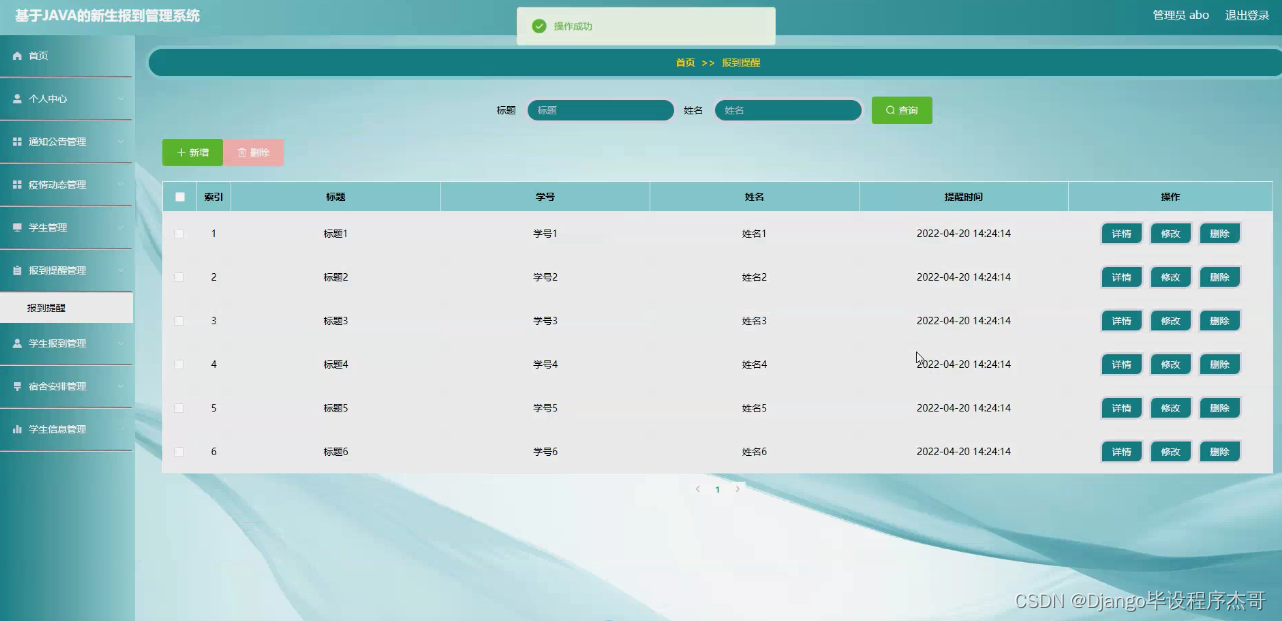Click the plus icon in the 新增 button

[x=181, y=153]
